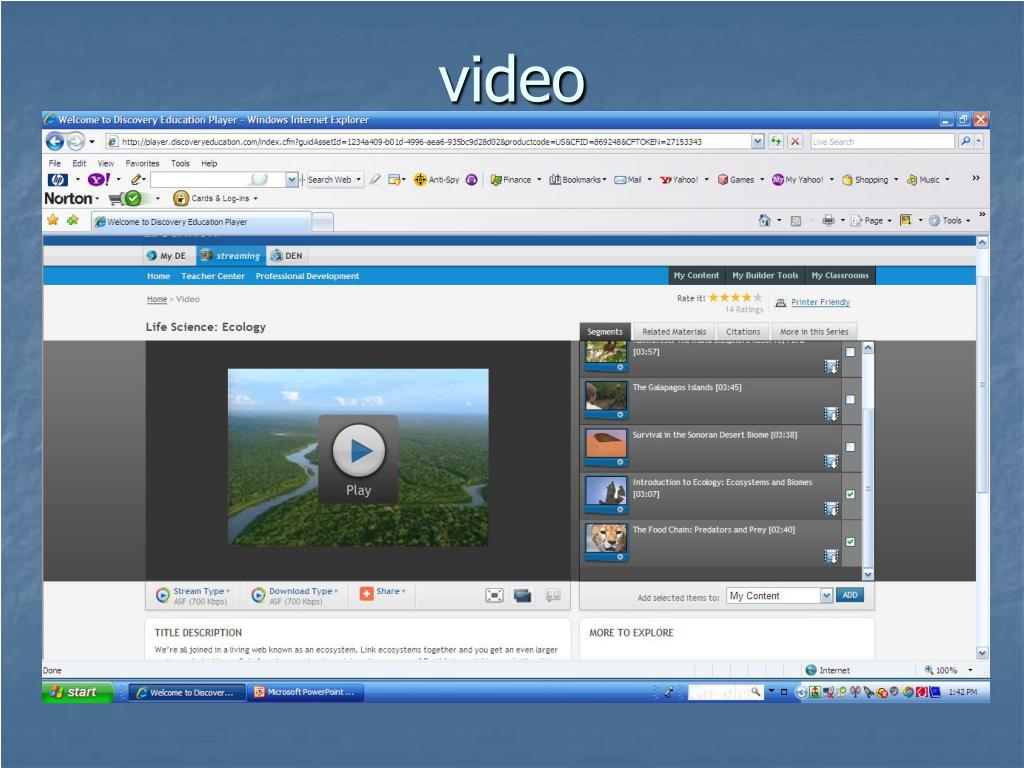This screenshot has height=768, width=1024.
Task: Click the My Builder Tools button
Action: click(765, 276)
